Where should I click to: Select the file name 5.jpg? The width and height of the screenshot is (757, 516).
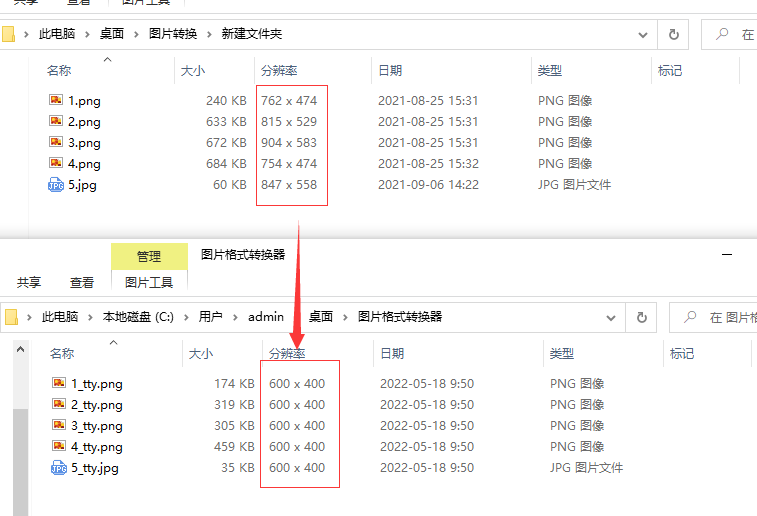[x=82, y=185]
